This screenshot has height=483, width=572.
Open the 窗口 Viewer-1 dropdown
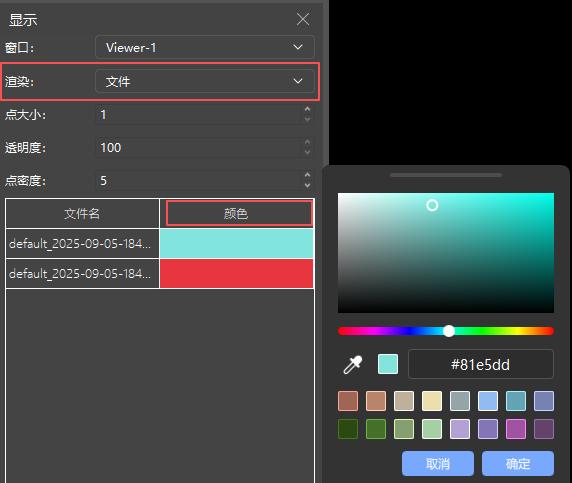point(205,47)
